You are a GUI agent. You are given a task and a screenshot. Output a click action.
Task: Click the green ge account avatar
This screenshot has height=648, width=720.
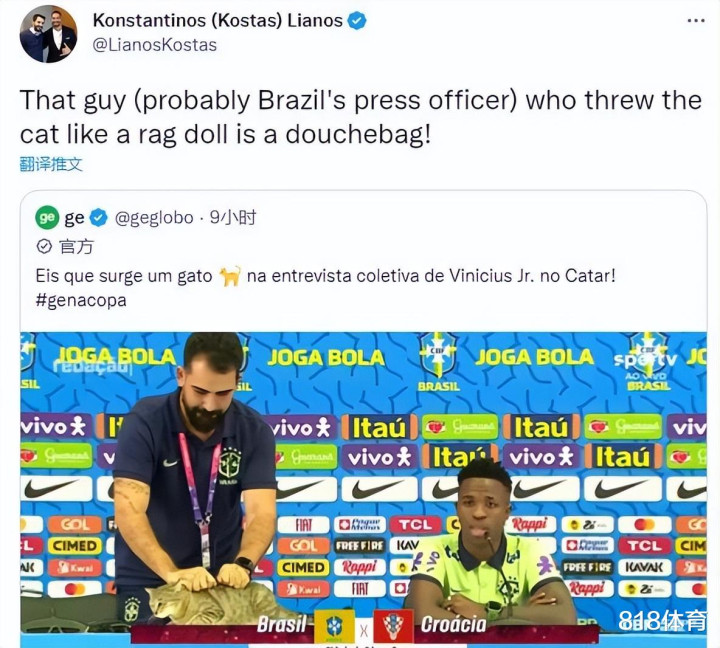coord(47,217)
